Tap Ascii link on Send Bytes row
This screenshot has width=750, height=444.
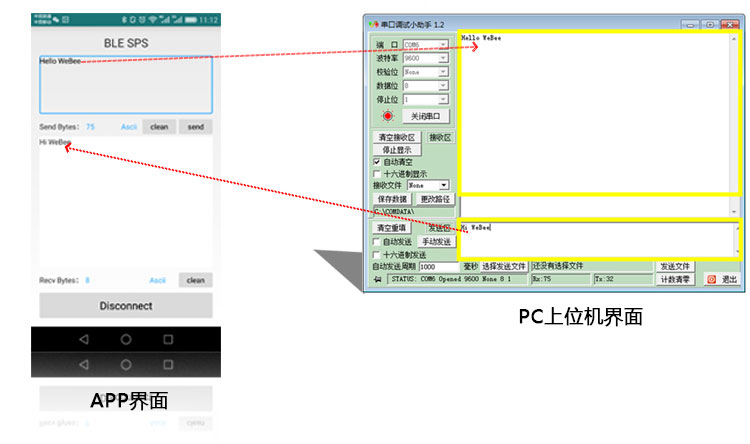129,127
